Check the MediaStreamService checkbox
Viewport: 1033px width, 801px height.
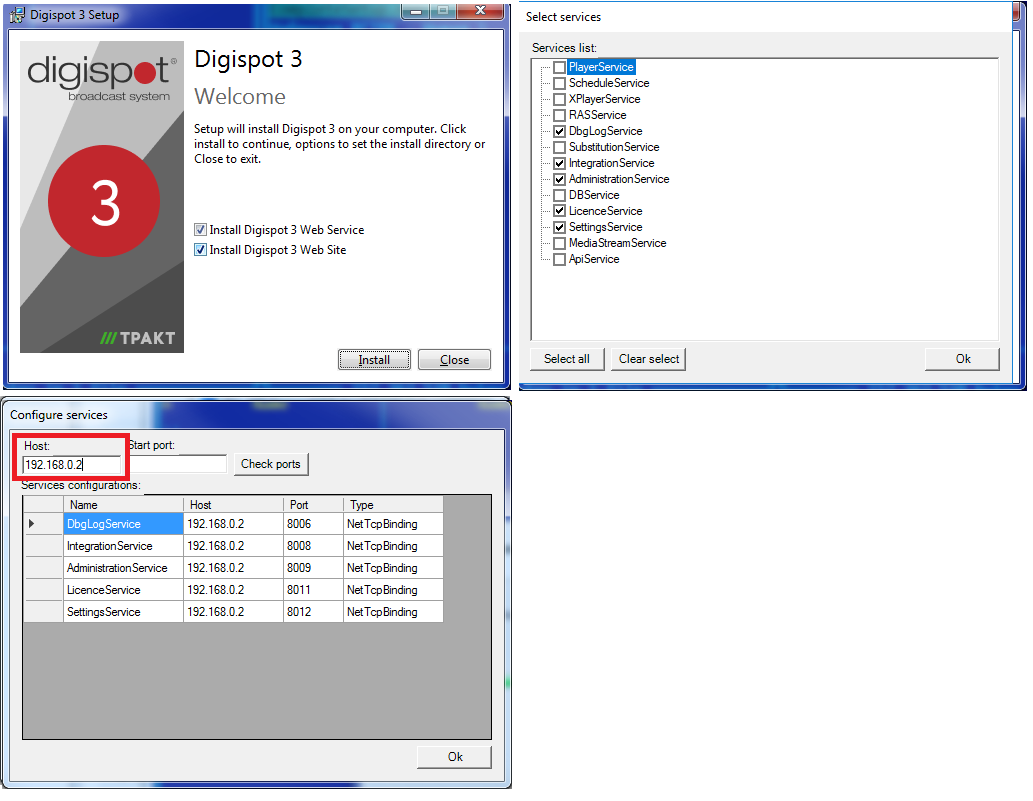pos(559,244)
